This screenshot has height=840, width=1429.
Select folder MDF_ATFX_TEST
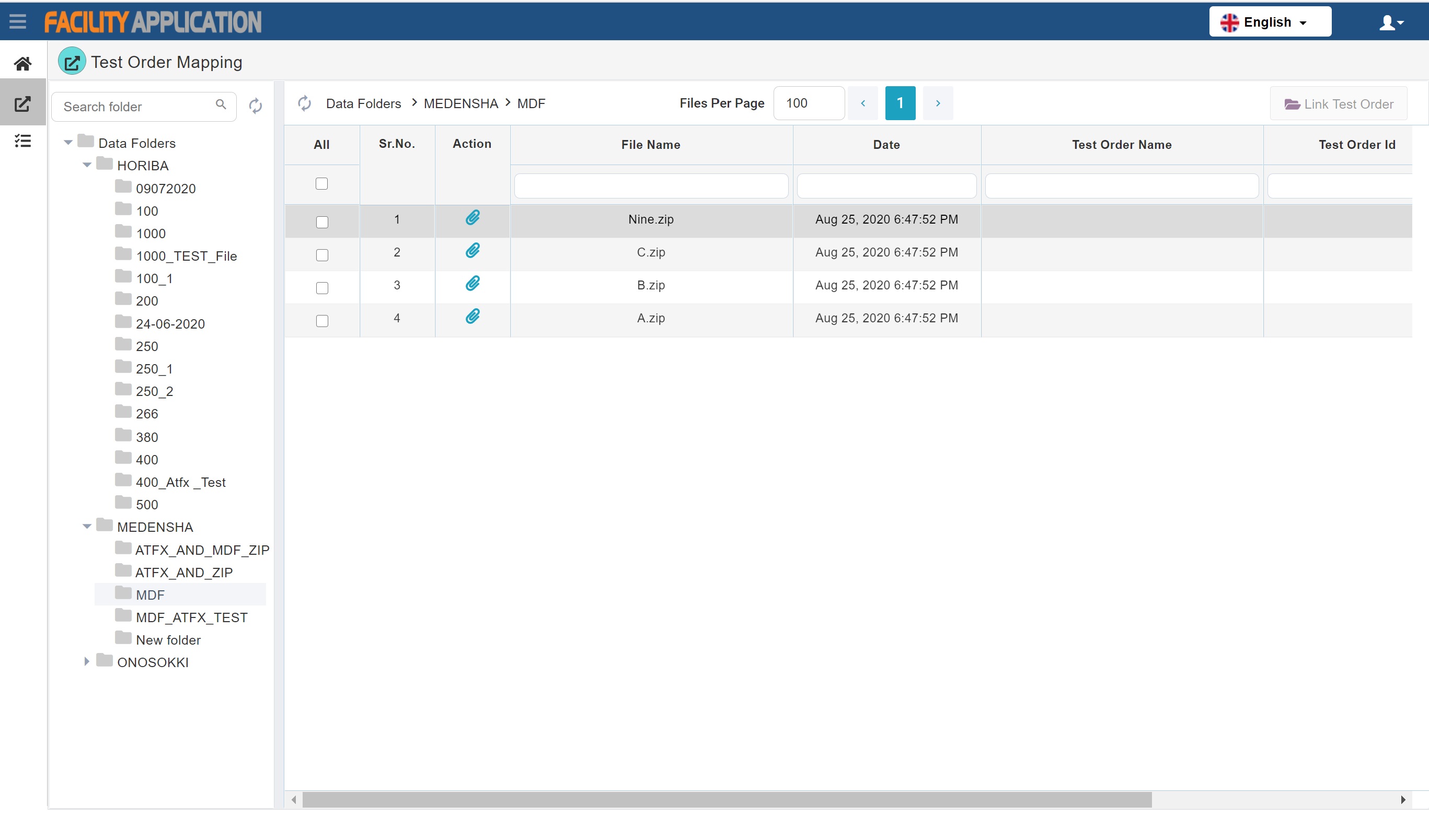[x=192, y=617]
